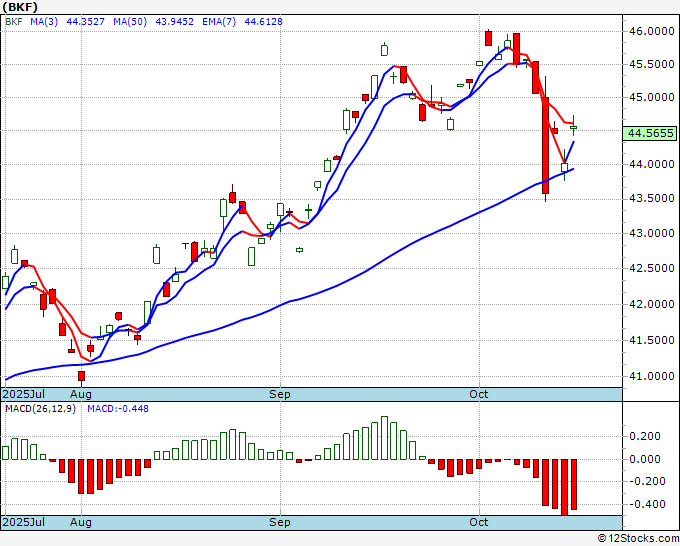Click the MACD(26,12,9) panel label
Viewport: 680px width, 546px height.
pyautogui.click(x=40, y=409)
